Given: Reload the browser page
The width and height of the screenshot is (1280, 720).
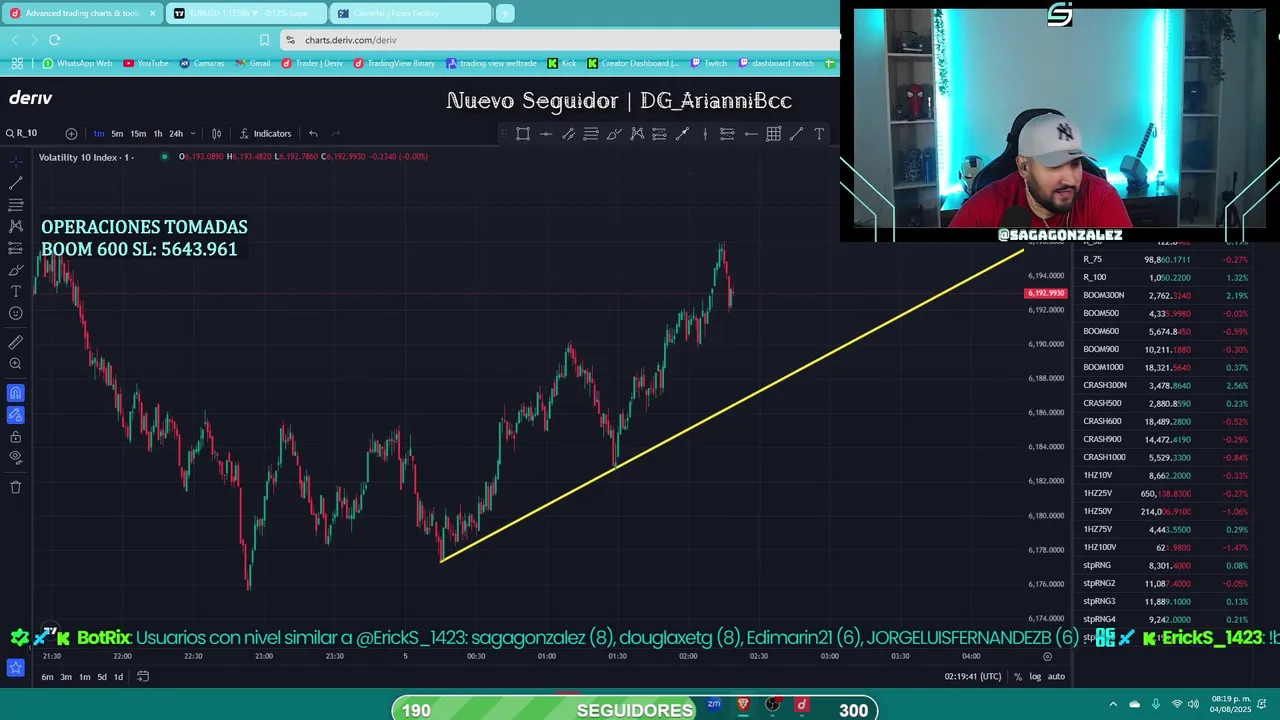Looking at the screenshot, I should coord(54,40).
